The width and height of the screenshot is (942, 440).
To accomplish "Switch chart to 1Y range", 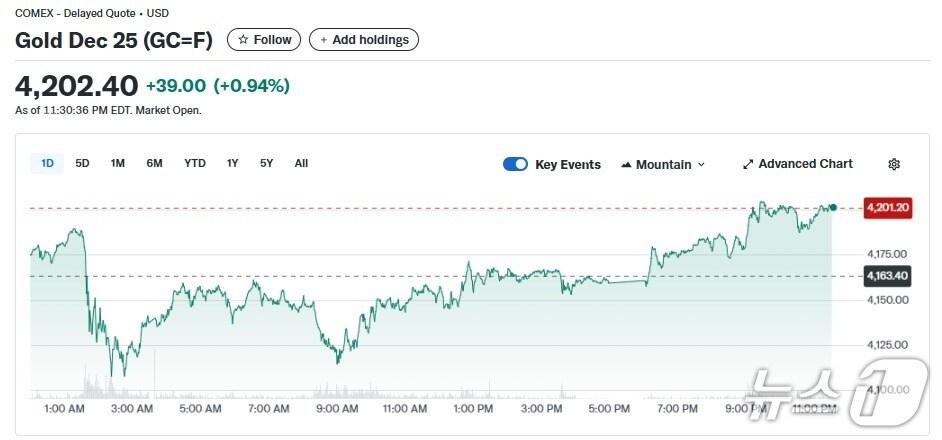I will pos(232,163).
